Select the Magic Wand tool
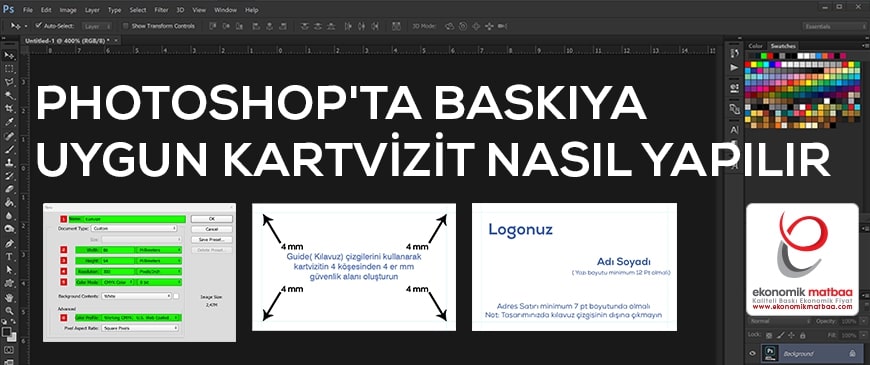 point(9,95)
